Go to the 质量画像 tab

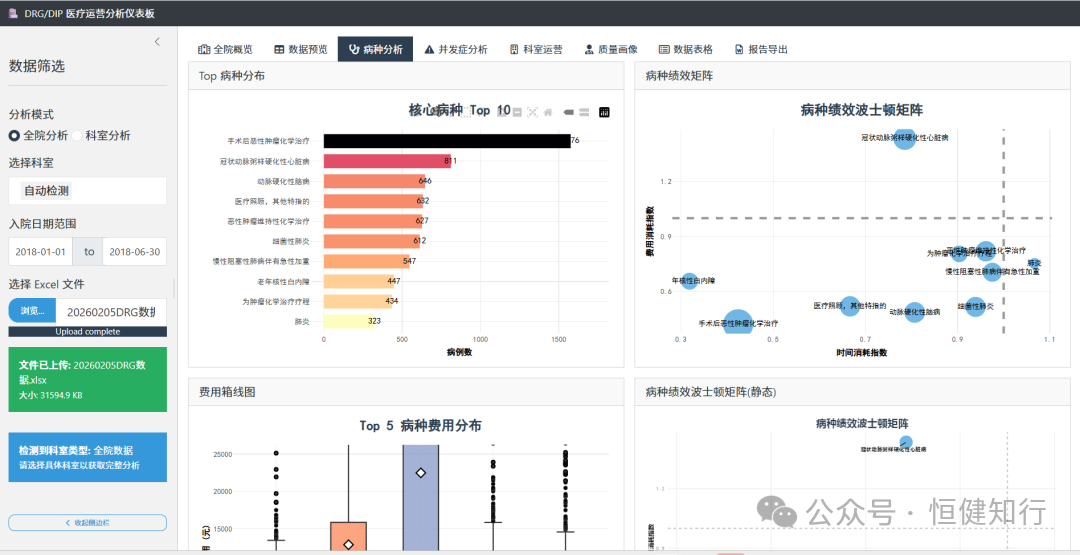pos(611,49)
